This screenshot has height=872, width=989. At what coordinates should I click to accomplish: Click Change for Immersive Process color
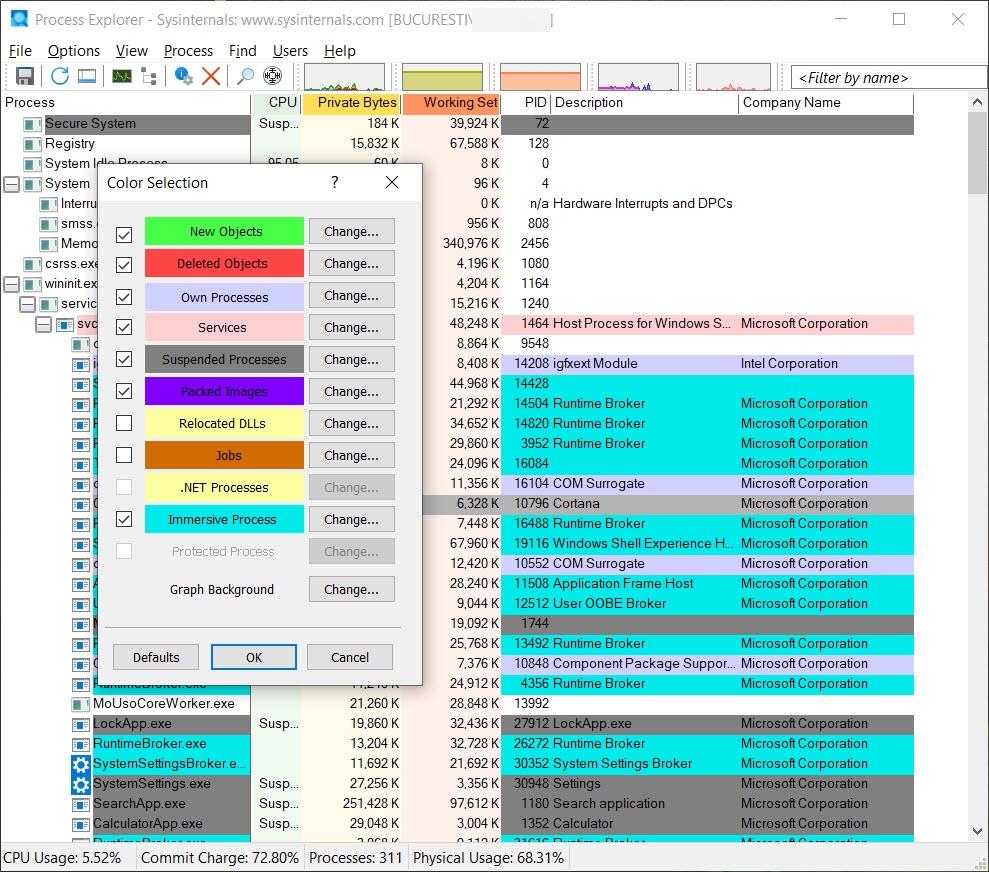click(x=351, y=520)
